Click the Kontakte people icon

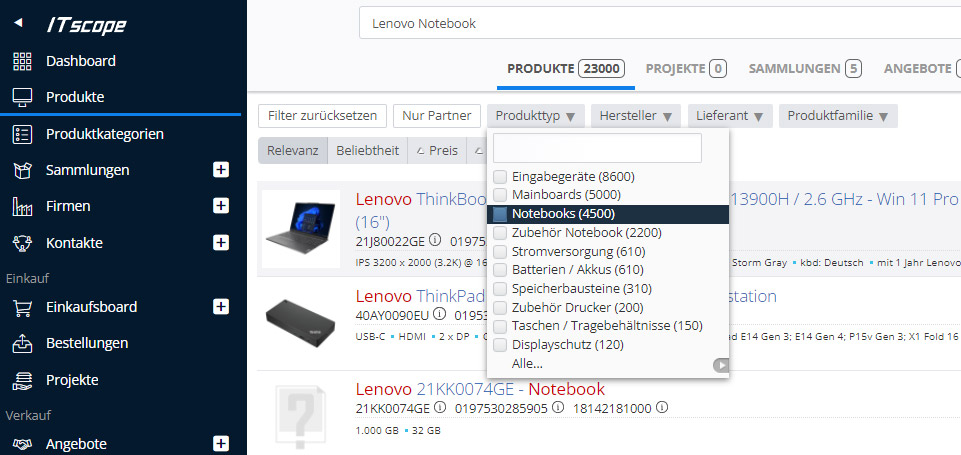(22, 243)
